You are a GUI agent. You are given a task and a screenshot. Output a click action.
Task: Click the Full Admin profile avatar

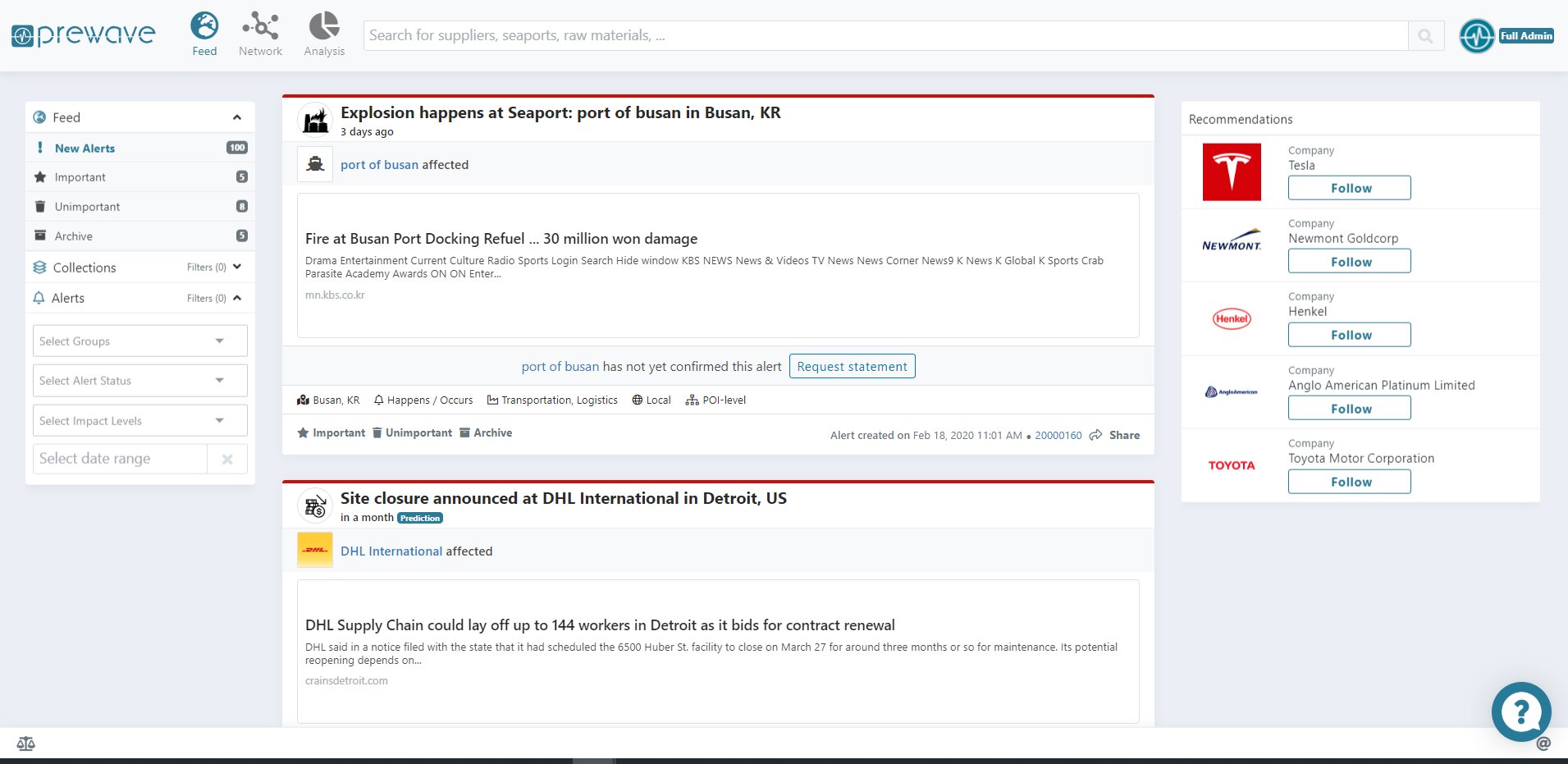[x=1476, y=36]
